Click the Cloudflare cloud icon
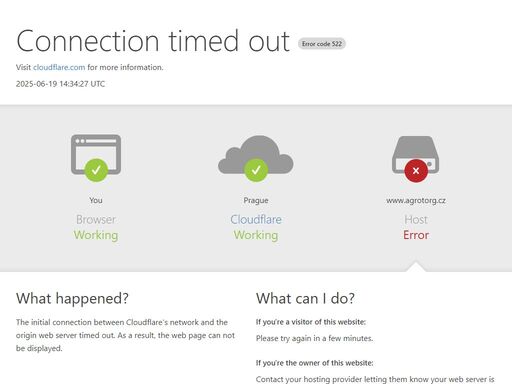 pos(256,155)
